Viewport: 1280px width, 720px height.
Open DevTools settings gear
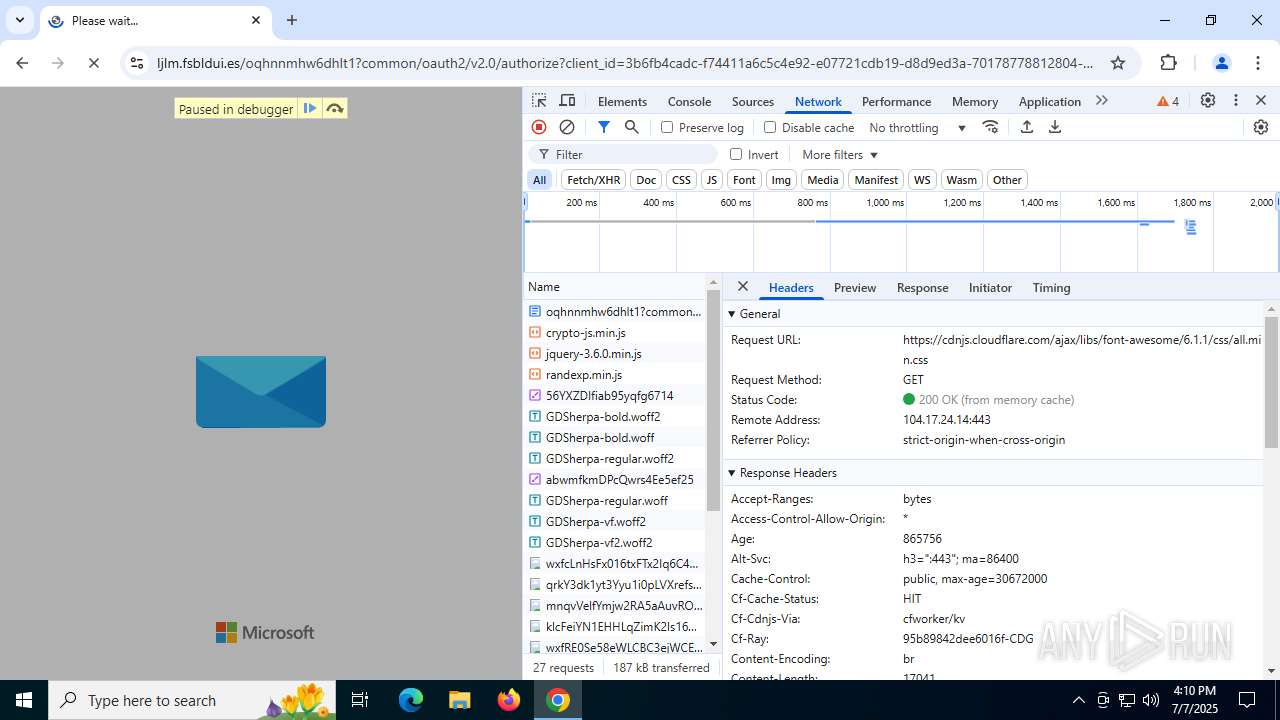pos(1208,101)
